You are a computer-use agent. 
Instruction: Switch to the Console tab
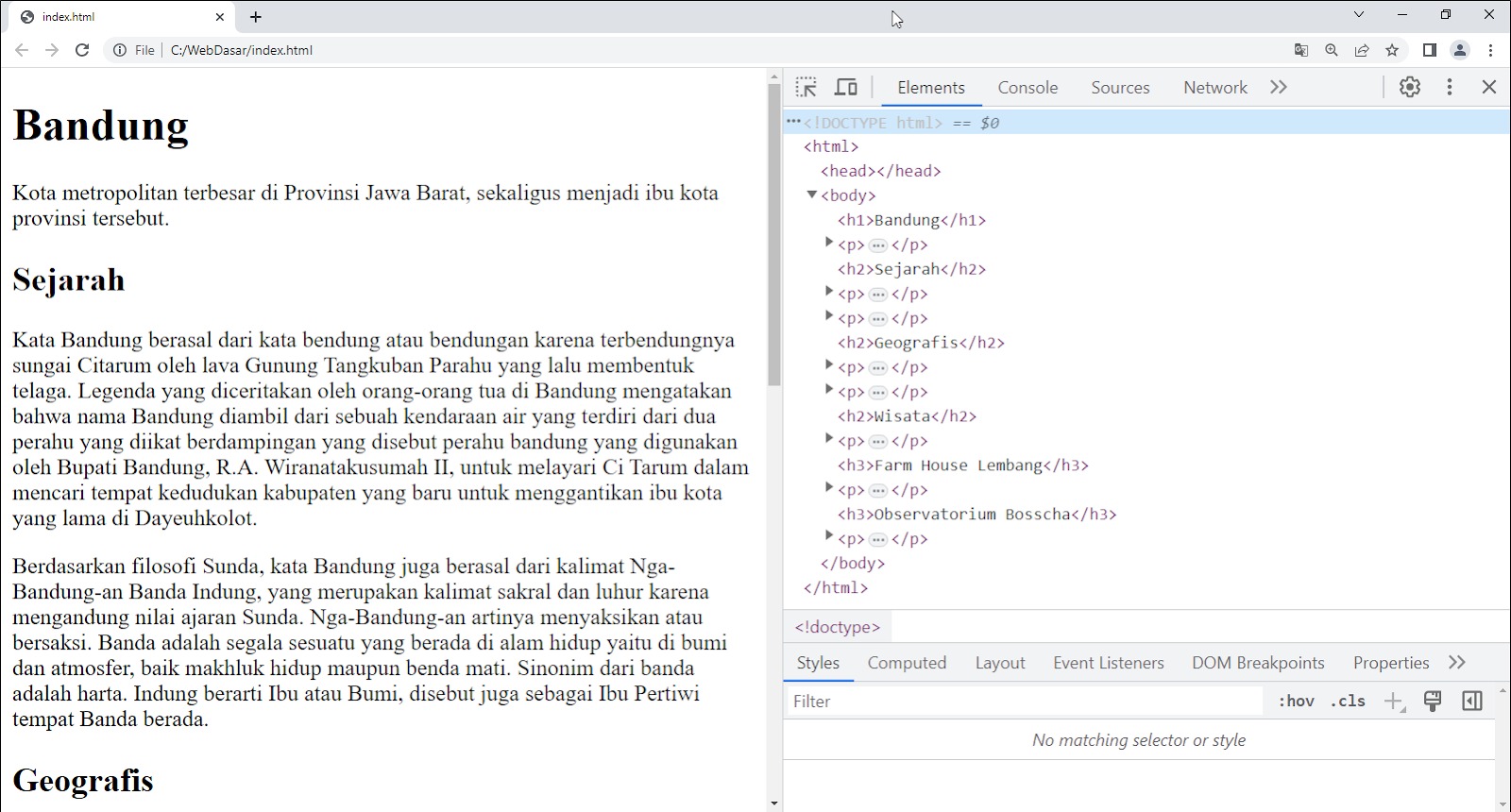[1027, 88]
